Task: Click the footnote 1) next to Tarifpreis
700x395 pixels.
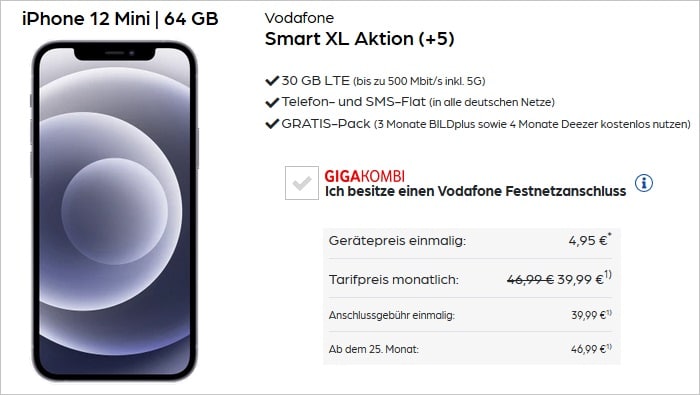Action: coord(608,274)
